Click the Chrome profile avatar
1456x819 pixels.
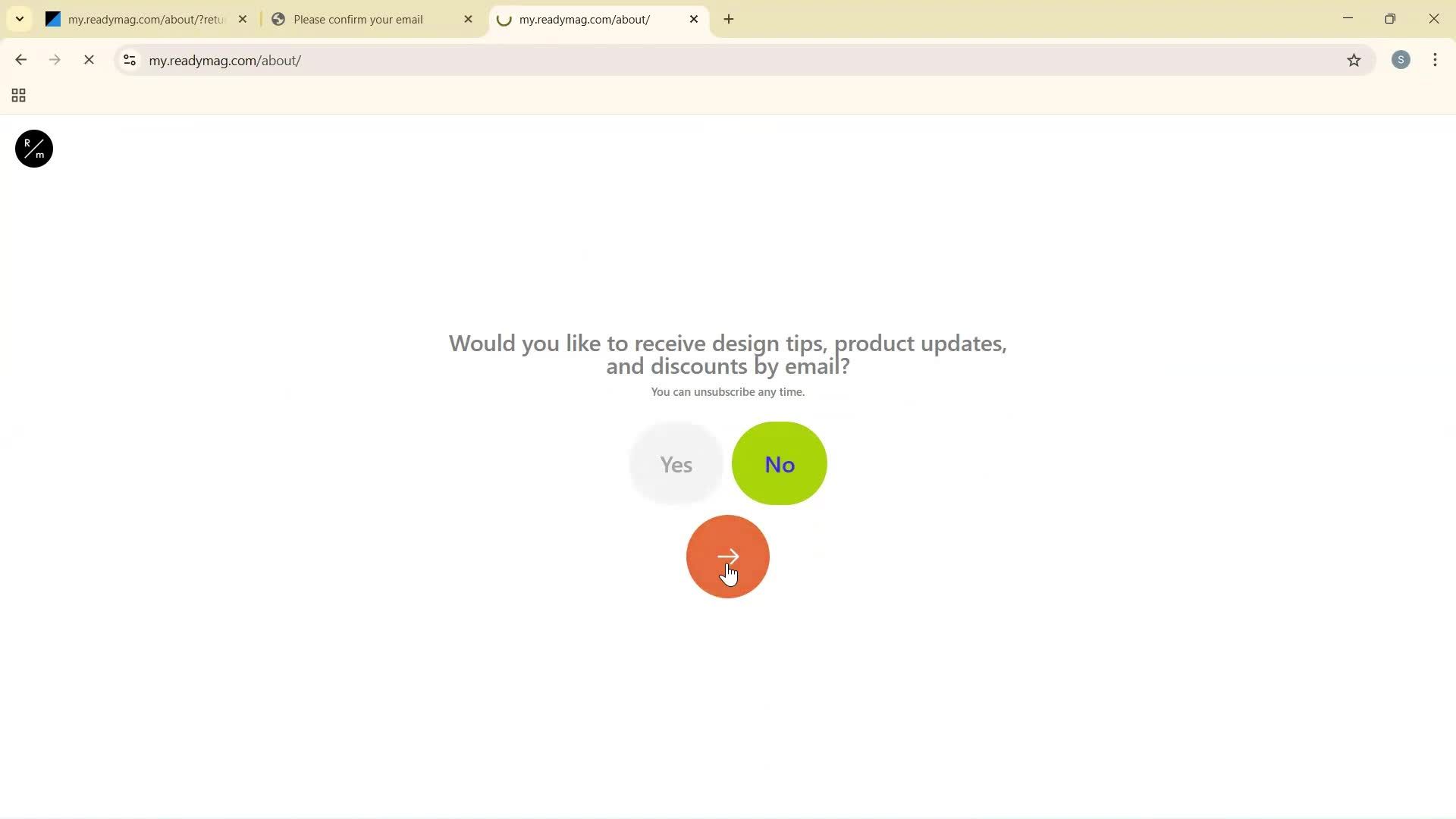1401,60
